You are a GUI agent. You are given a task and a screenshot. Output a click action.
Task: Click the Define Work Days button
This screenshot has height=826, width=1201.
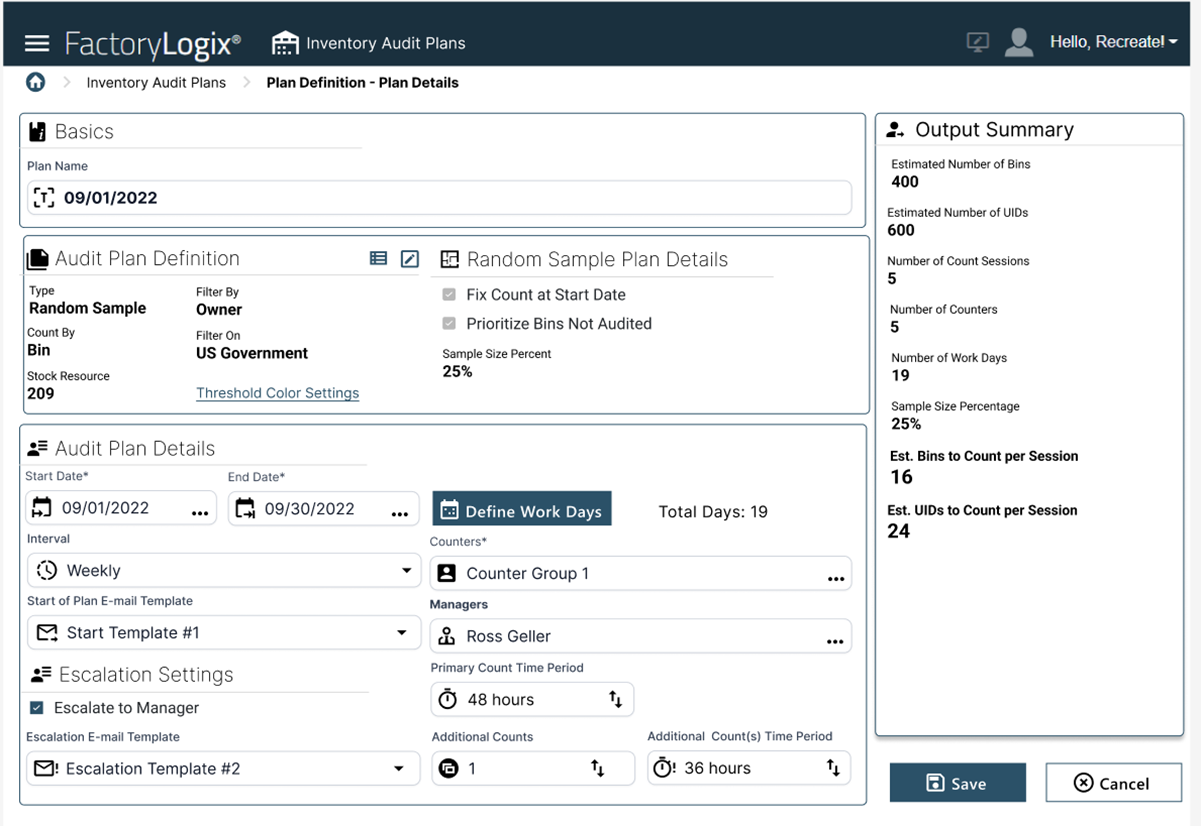click(521, 508)
